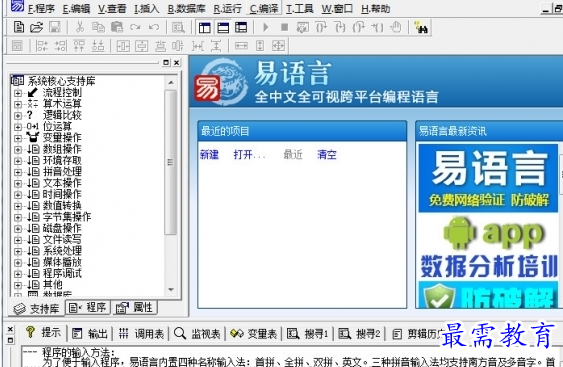Screen dimensions: 563x367
Task: Expand the 流程控制 tree node
Action: pyautogui.click(x=18, y=93)
